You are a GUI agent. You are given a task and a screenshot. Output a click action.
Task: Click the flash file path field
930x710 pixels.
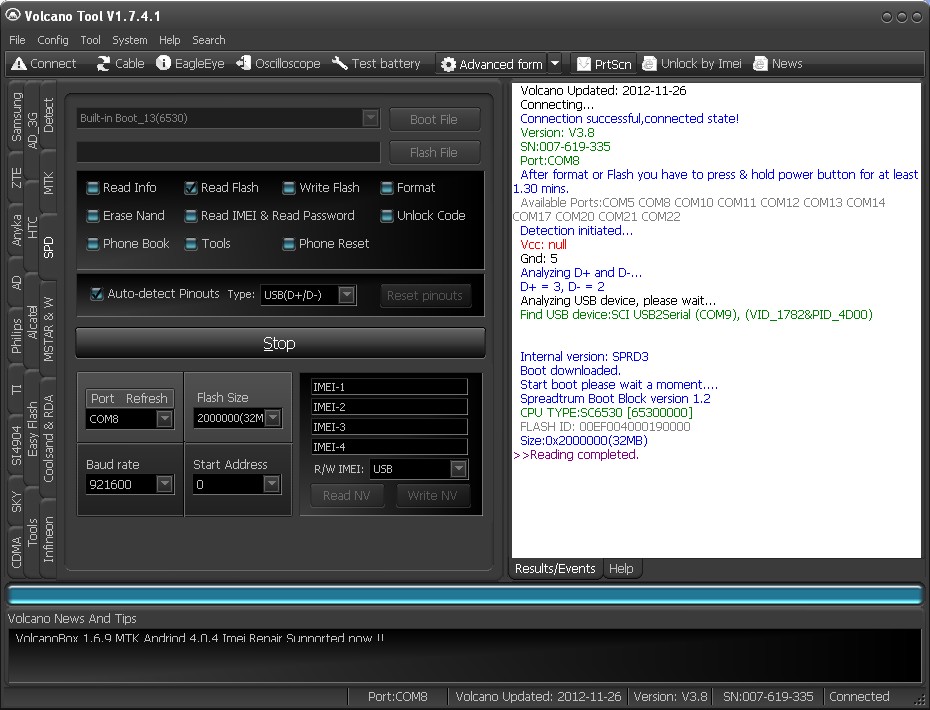coord(228,152)
